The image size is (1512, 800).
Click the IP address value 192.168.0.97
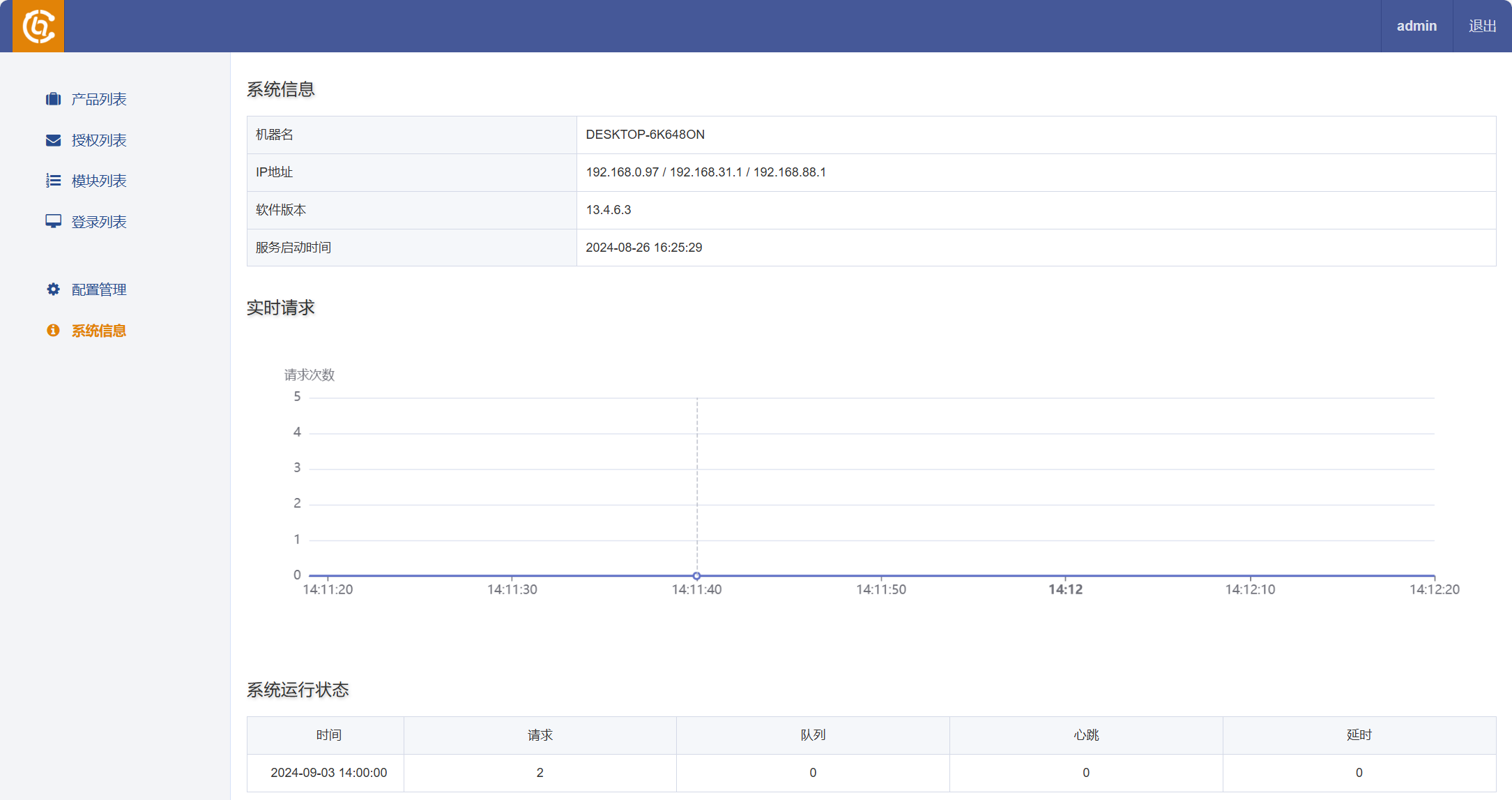click(x=622, y=172)
